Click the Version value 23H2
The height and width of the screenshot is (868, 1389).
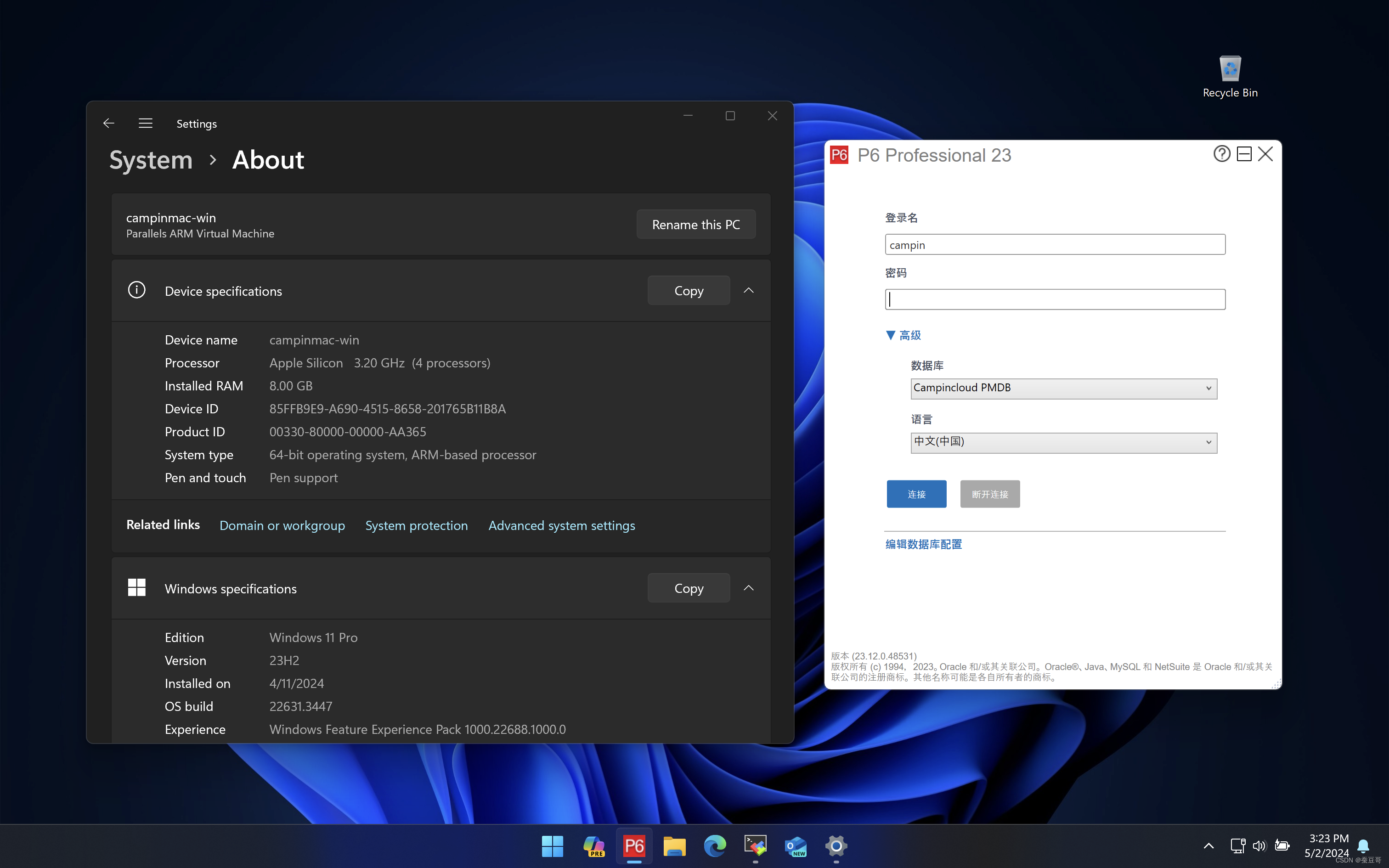[x=284, y=660]
